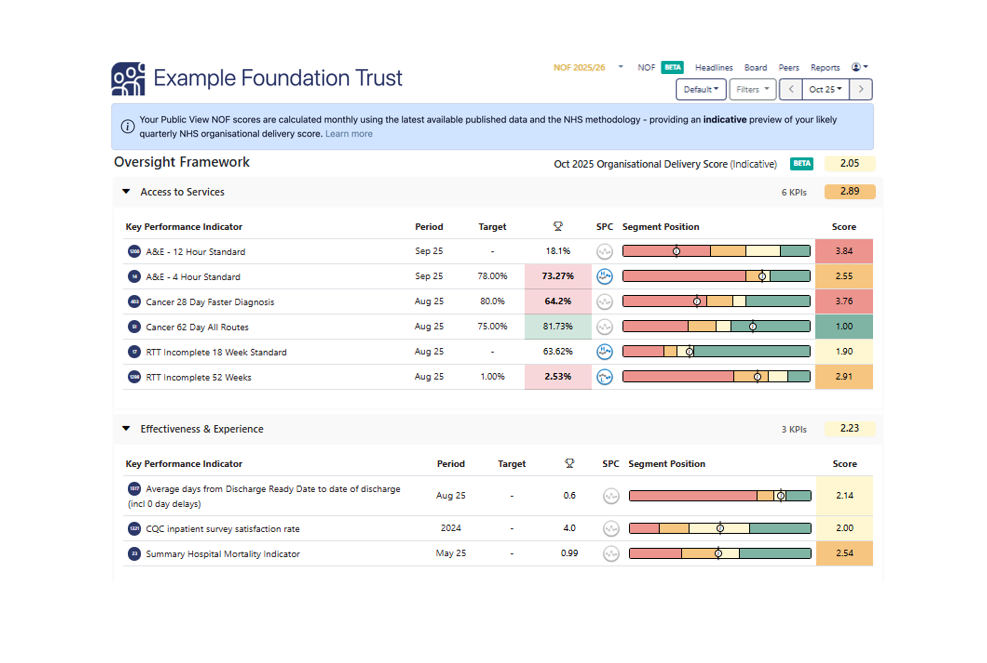Open the Default view dropdown
Image resolution: width=987 pixels, height=663 pixels.
pos(701,90)
